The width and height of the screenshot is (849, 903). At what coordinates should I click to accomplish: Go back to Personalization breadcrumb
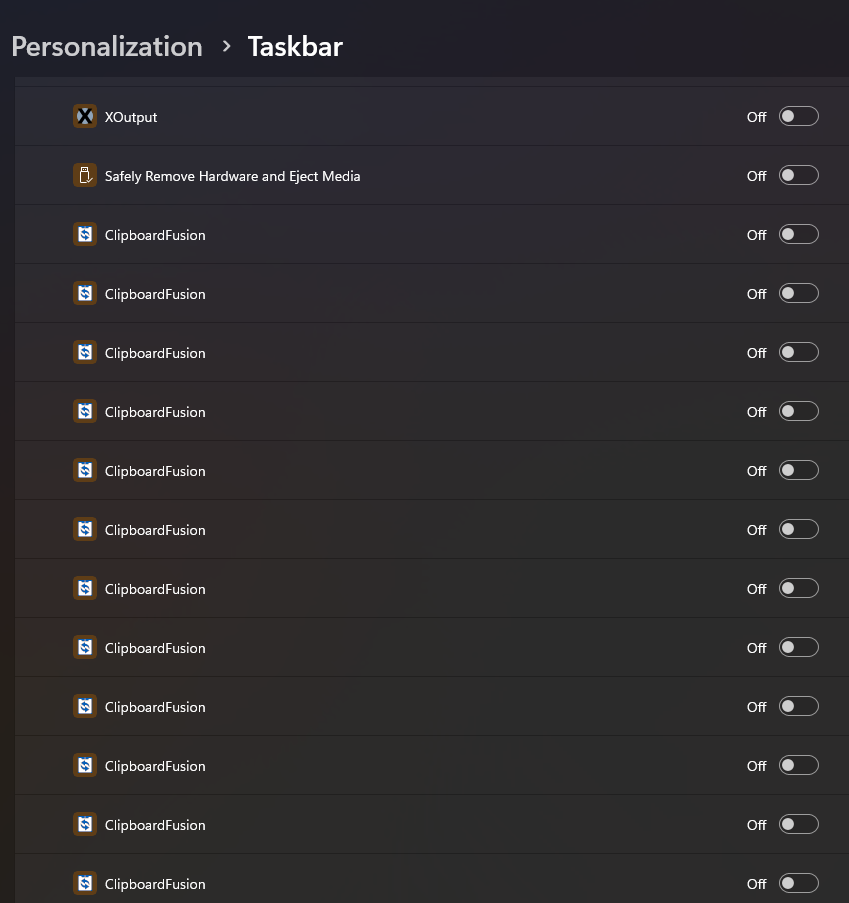click(107, 47)
